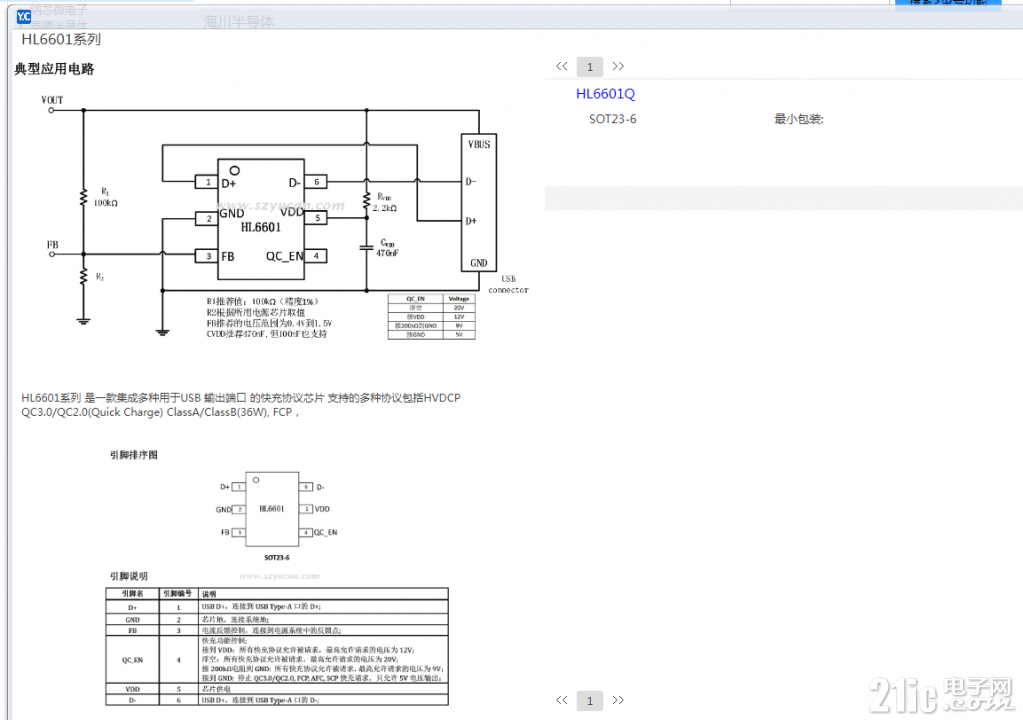Click the "最小包装:" label
The image size is (1023, 720).
pos(799,119)
